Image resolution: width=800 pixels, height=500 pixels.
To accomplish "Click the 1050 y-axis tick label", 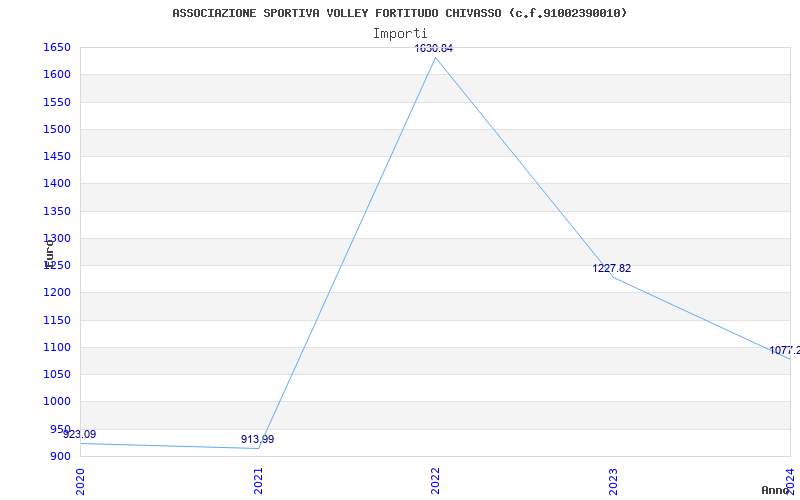I will (57, 375).
